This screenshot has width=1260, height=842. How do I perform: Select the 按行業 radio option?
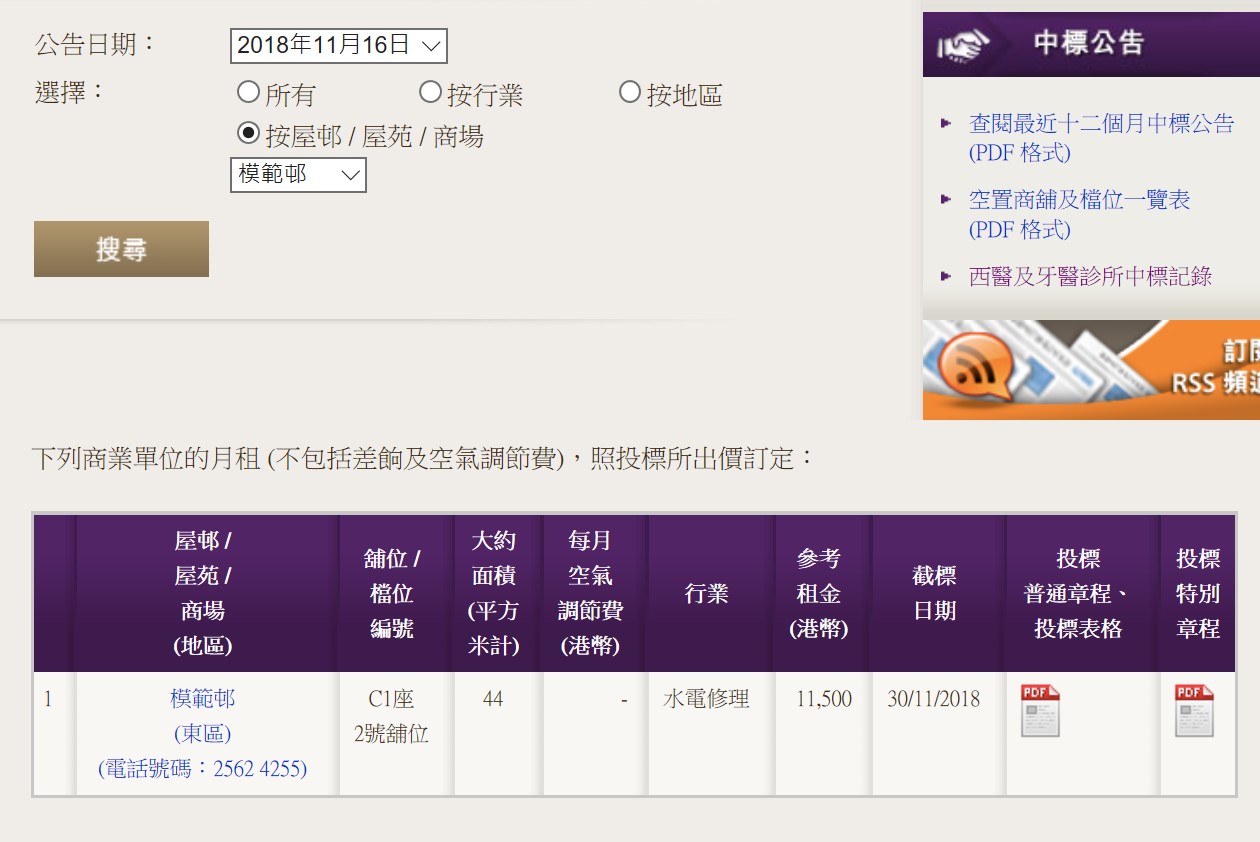tap(430, 93)
